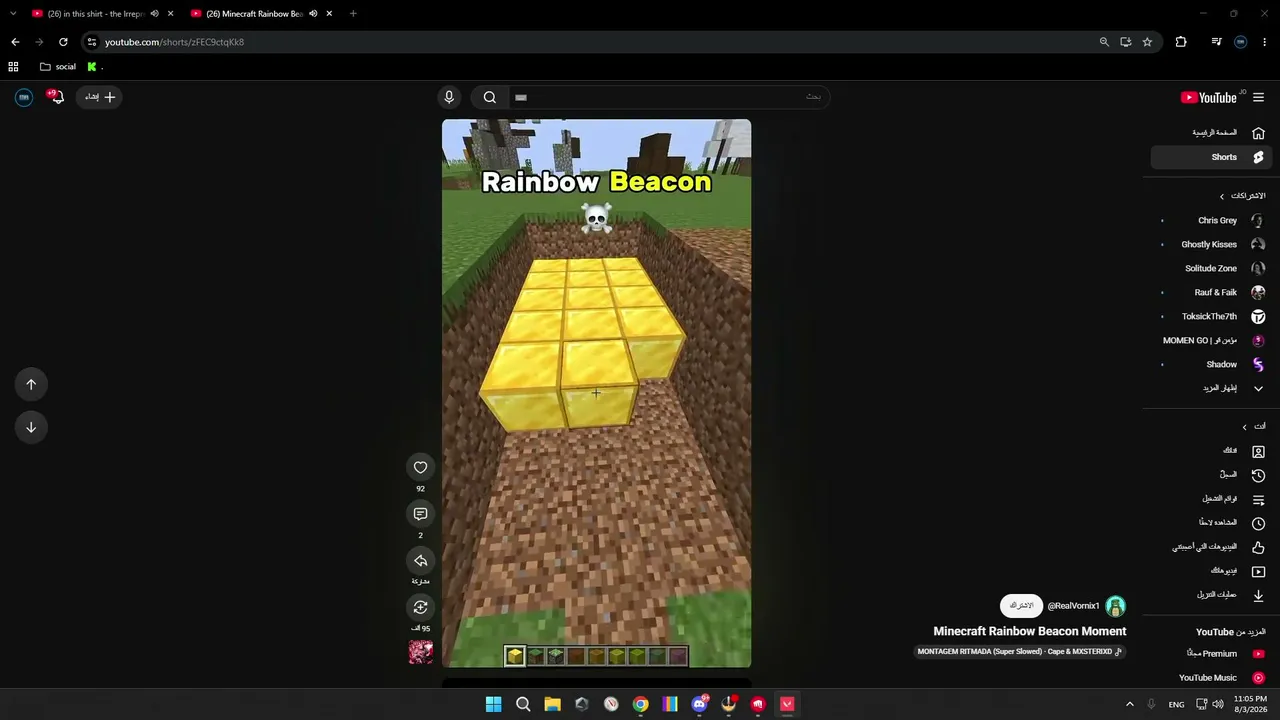Open the Ghostly Kisses subscription channel
Viewport: 1280px width, 720px height.
tap(1211, 244)
